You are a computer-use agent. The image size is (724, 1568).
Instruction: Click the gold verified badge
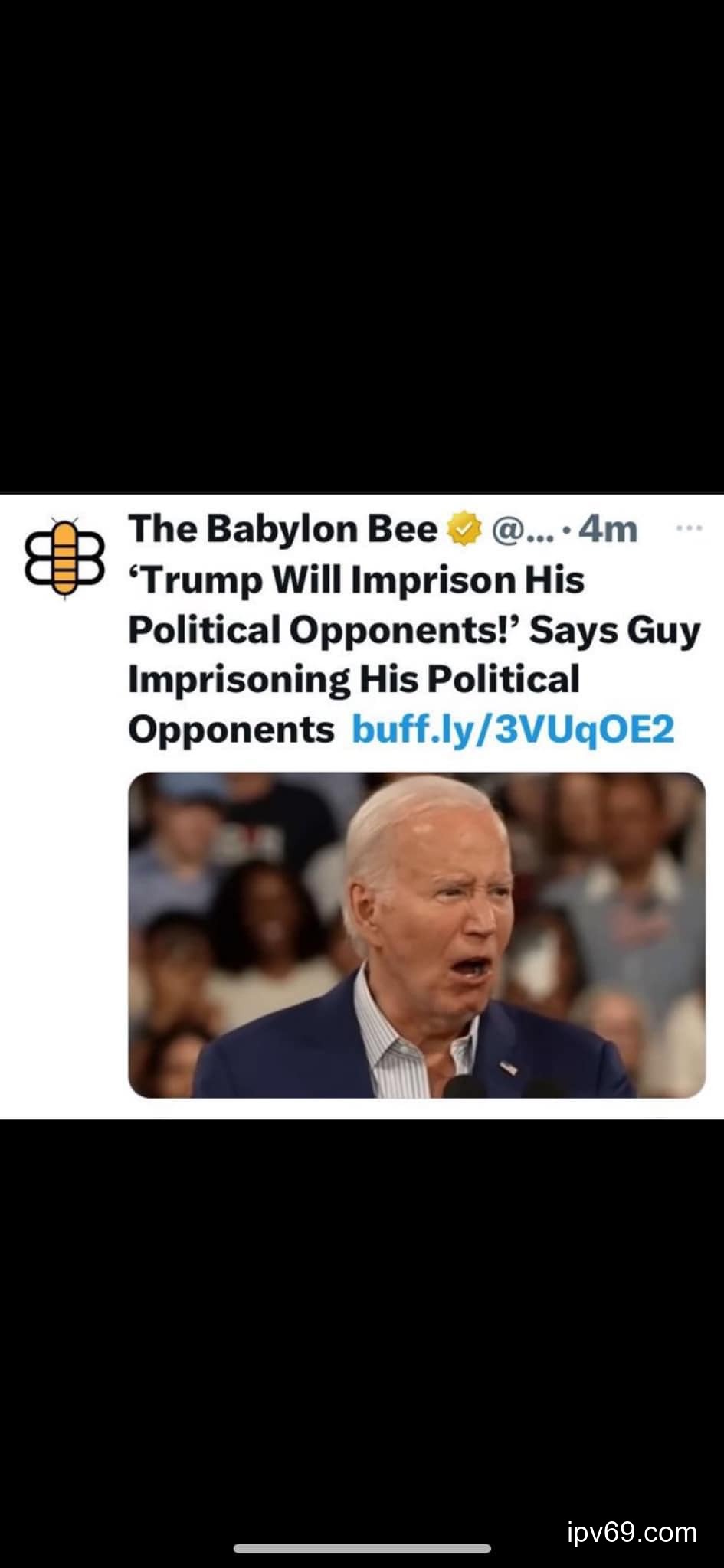462,530
